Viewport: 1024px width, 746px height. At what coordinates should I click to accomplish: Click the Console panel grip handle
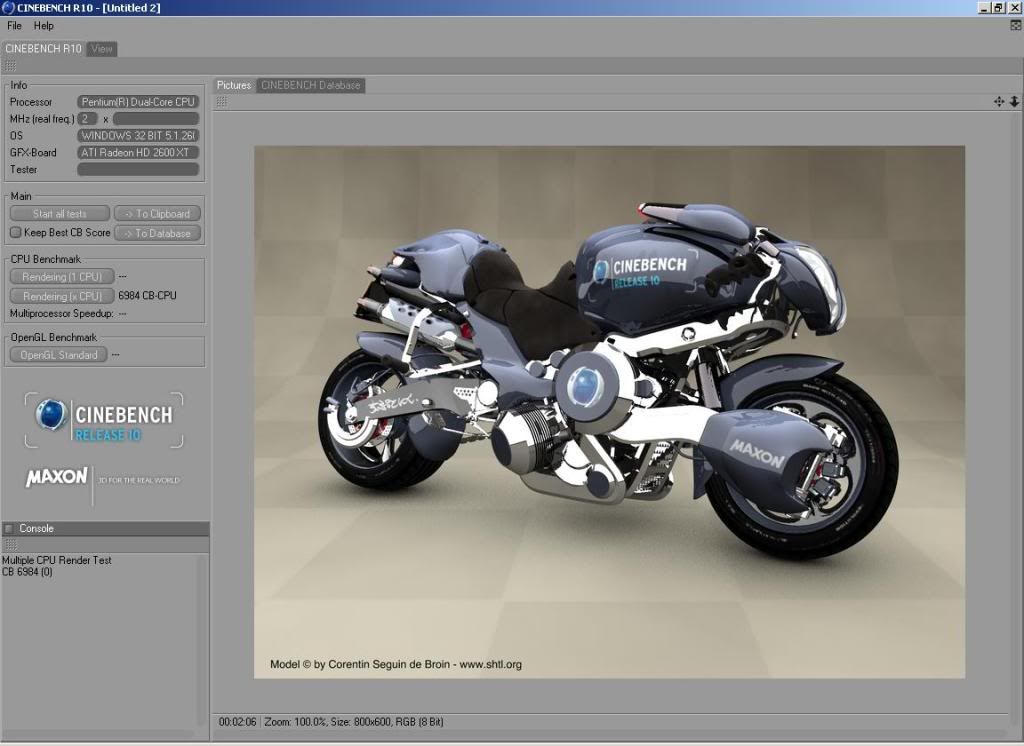[x=10, y=544]
